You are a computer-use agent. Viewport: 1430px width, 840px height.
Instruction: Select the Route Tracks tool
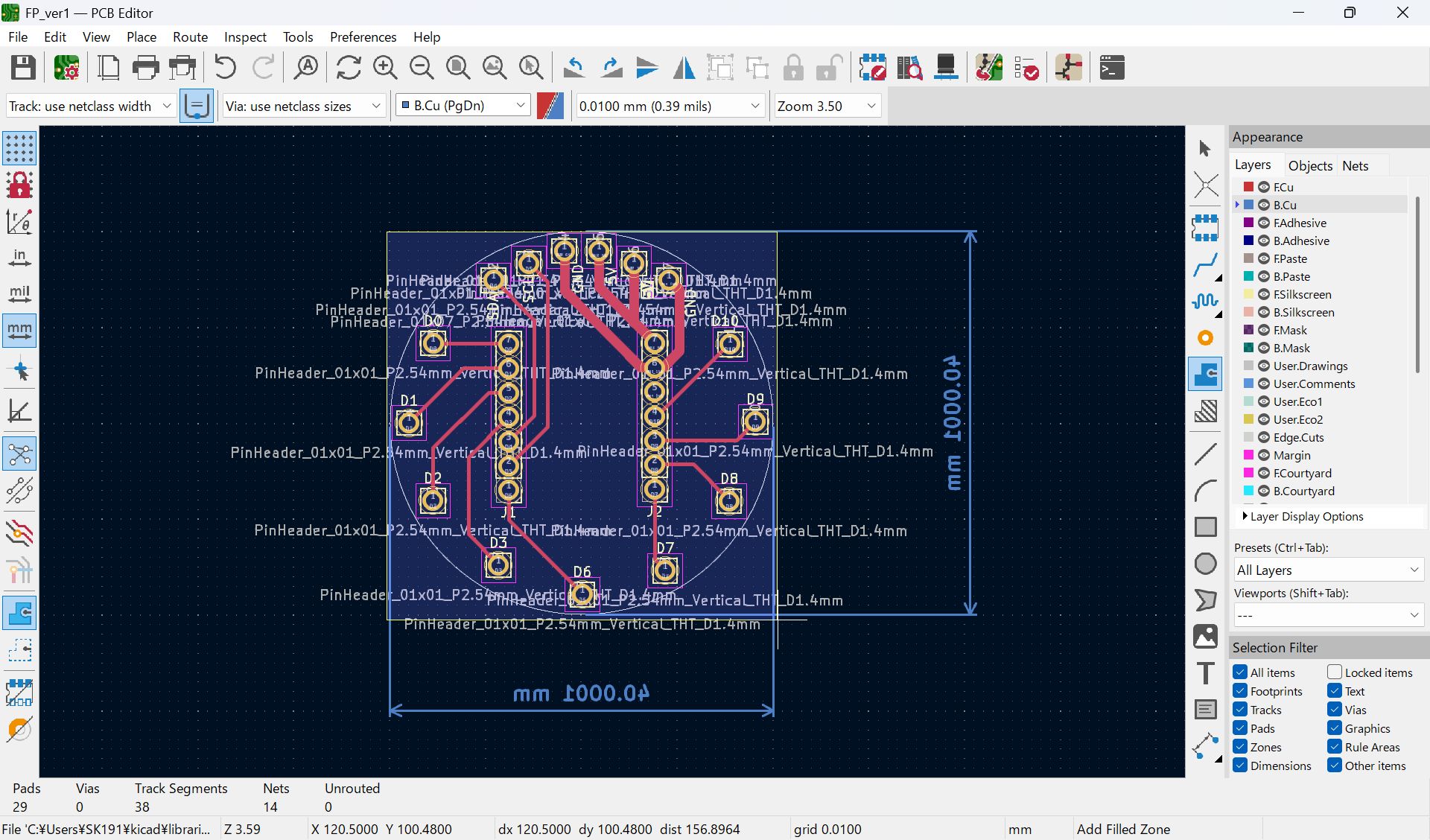click(1205, 264)
